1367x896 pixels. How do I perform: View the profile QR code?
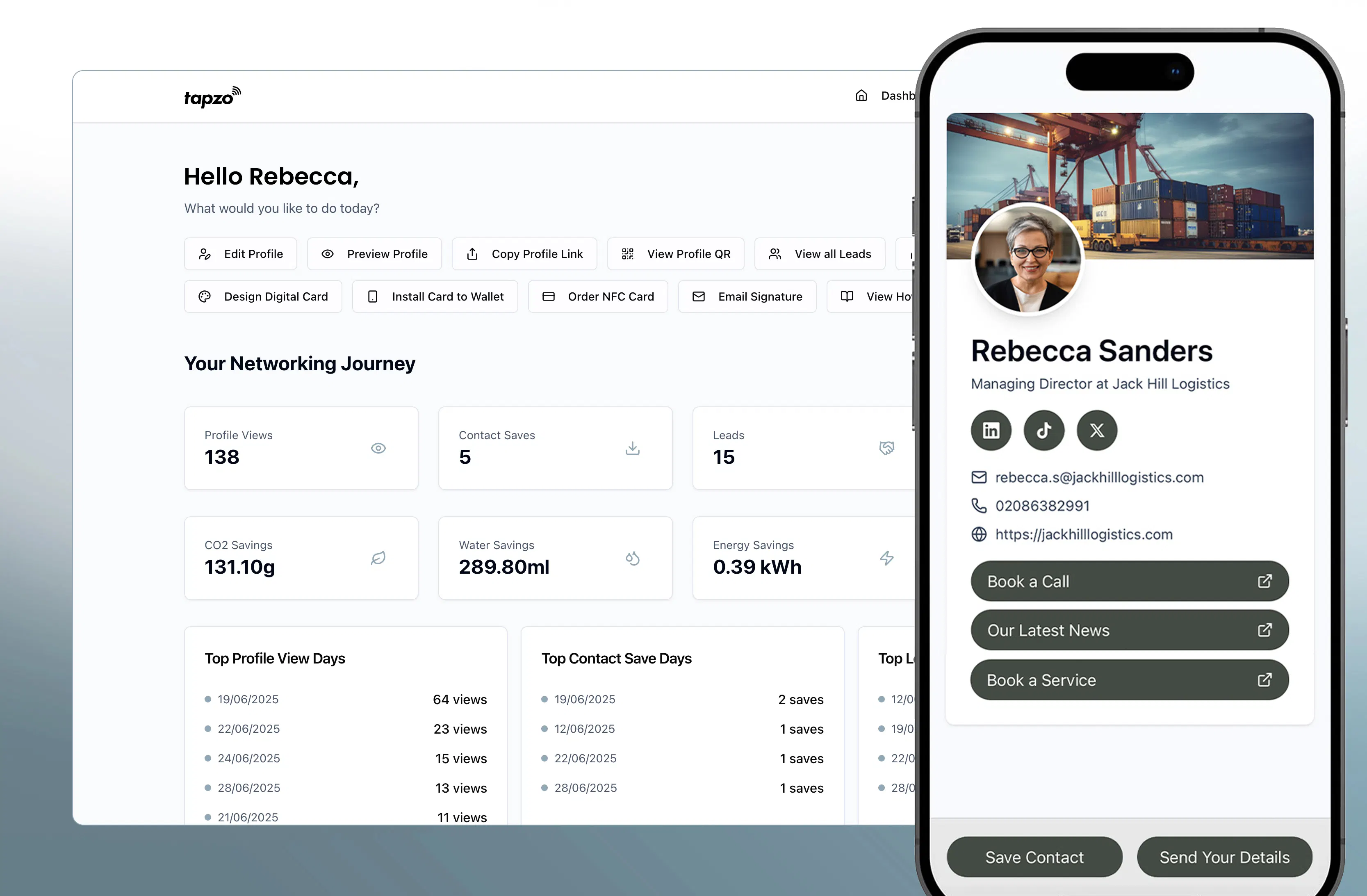(676, 254)
